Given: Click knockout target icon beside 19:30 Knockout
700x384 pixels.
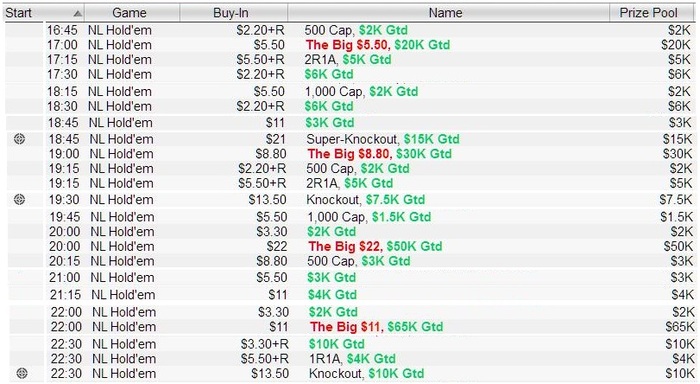Looking at the screenshot, I should (19, 200).
